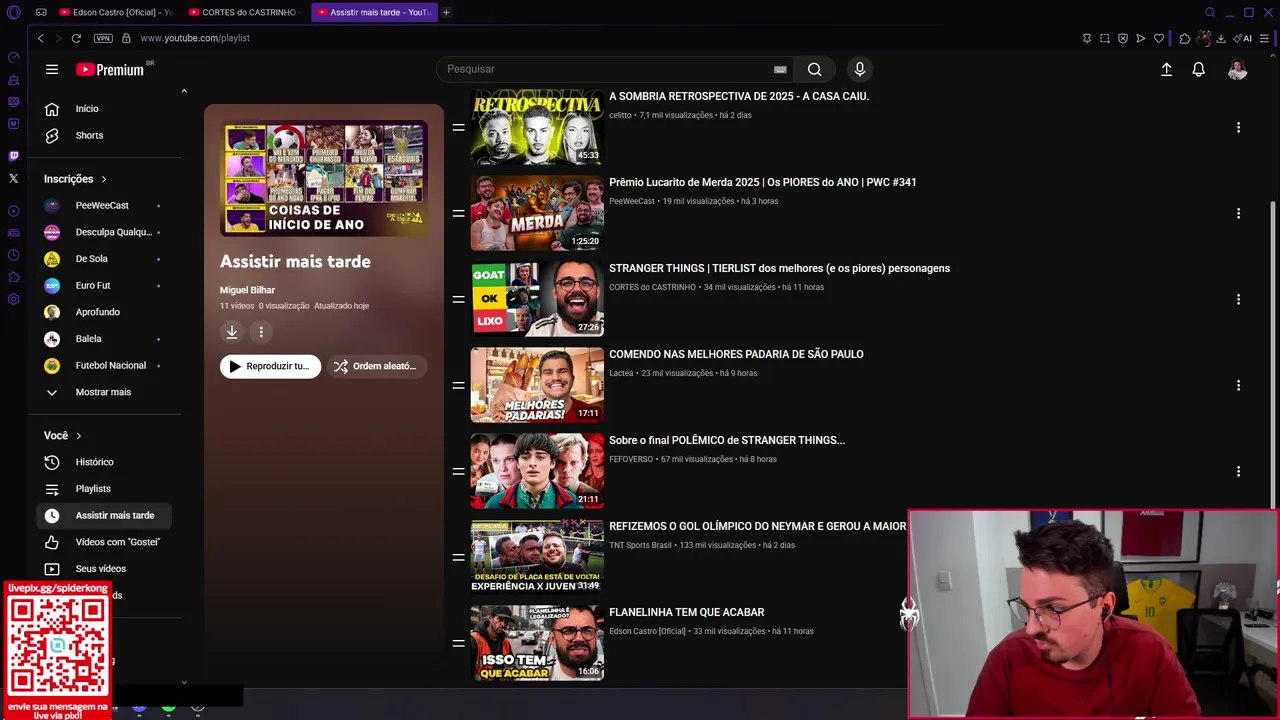Toggle the VPN badge in address bar
This screenshot has width=1280, height=720.
click(x=103, y=38)
